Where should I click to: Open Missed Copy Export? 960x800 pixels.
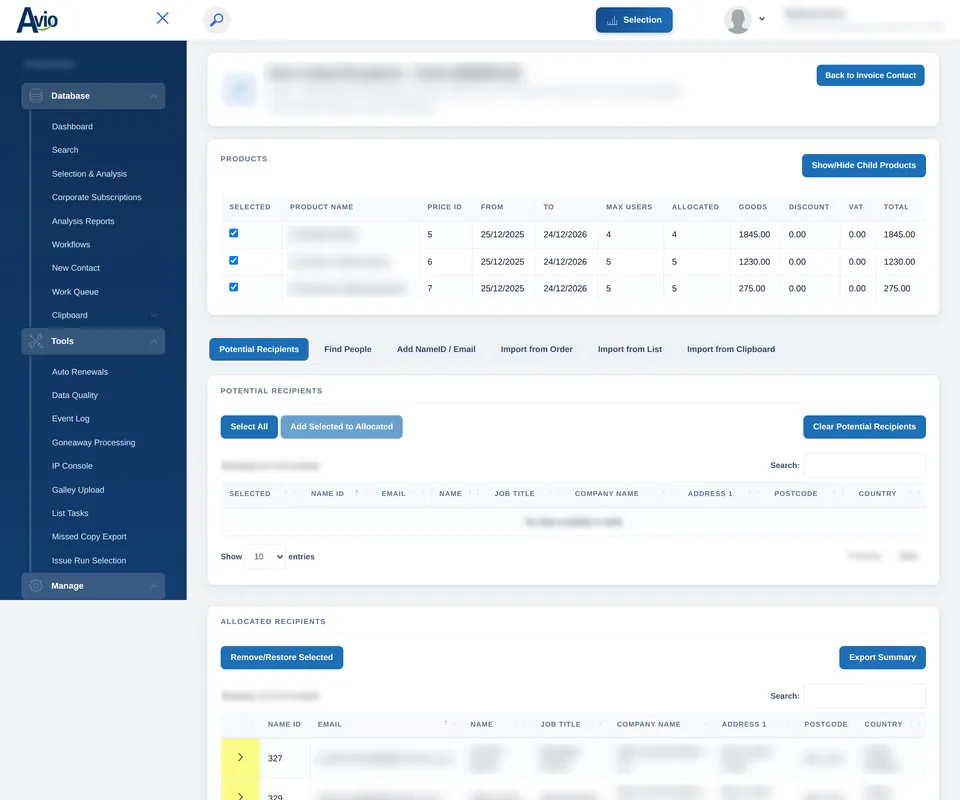pyautogui.click(x=89, y=537)
